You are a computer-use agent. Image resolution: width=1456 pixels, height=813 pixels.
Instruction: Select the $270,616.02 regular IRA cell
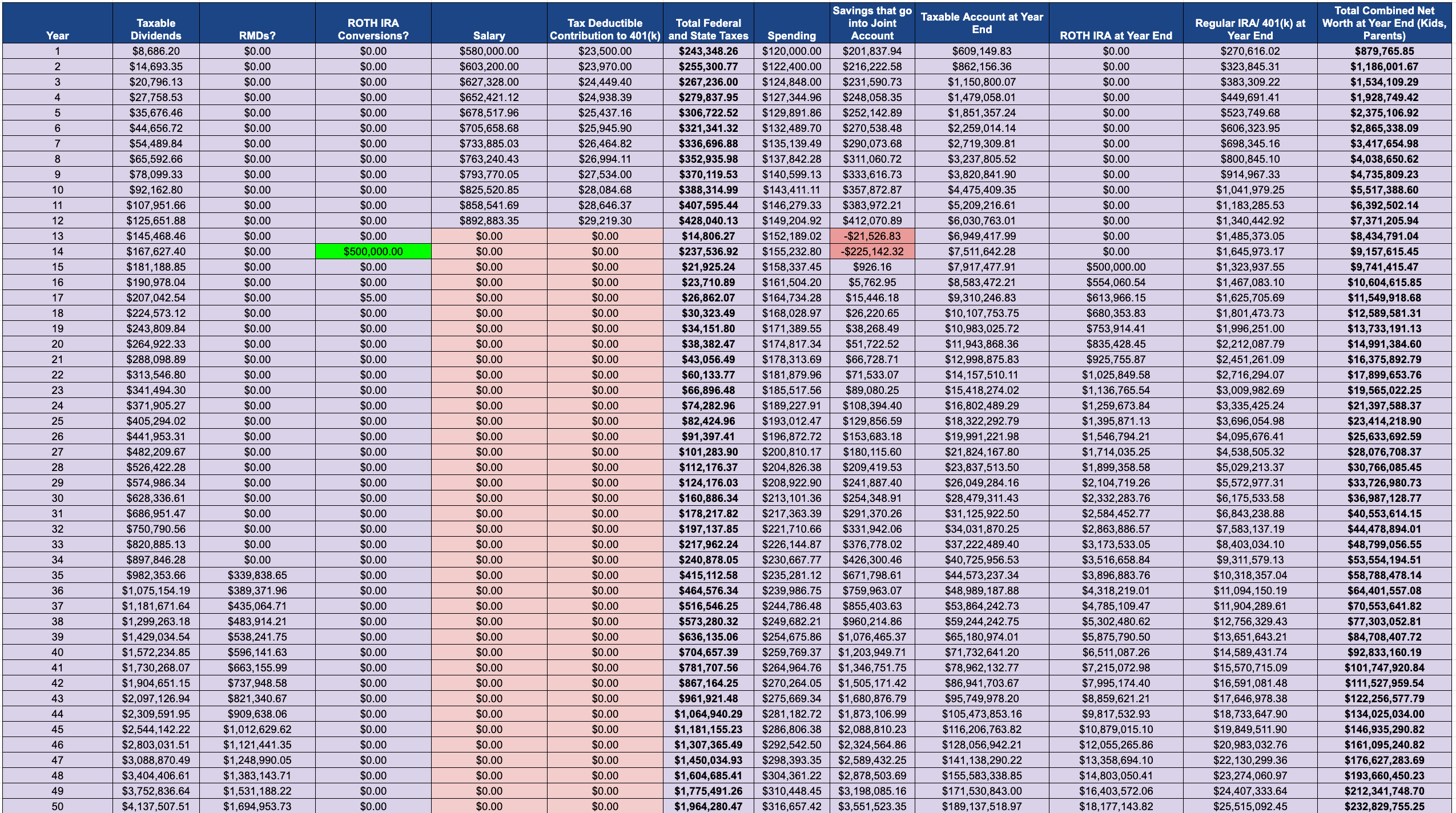1250,51
